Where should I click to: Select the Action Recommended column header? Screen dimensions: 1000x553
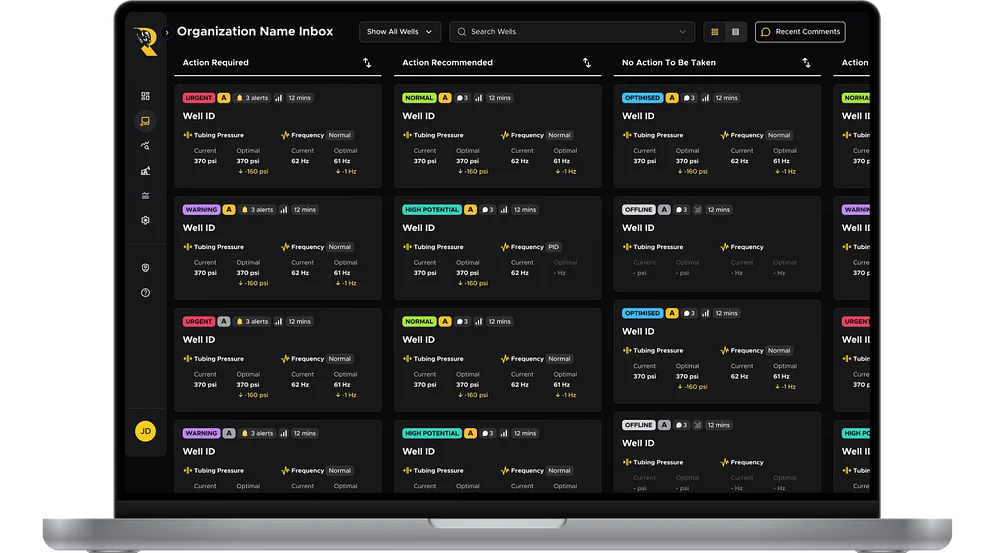pos(448,63)
